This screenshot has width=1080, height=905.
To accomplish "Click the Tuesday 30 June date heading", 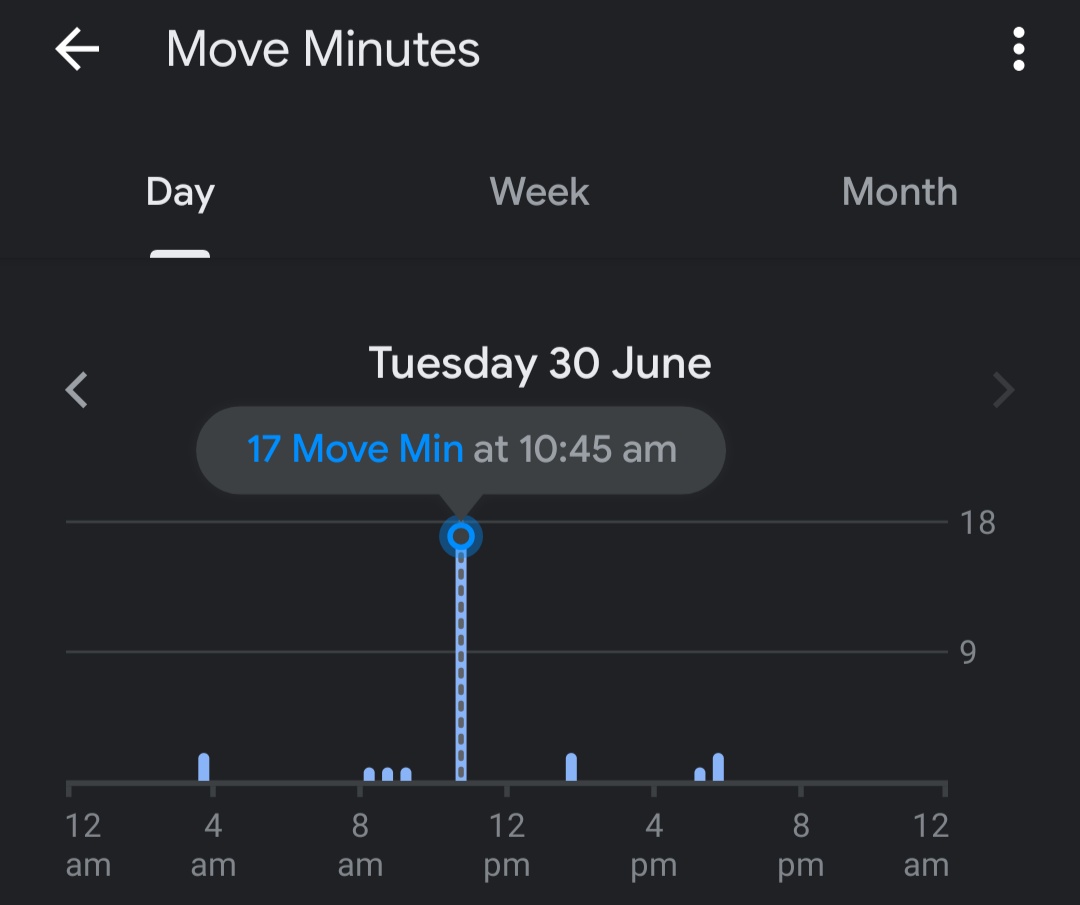I will pyautogui.click(x=540, y=363).
